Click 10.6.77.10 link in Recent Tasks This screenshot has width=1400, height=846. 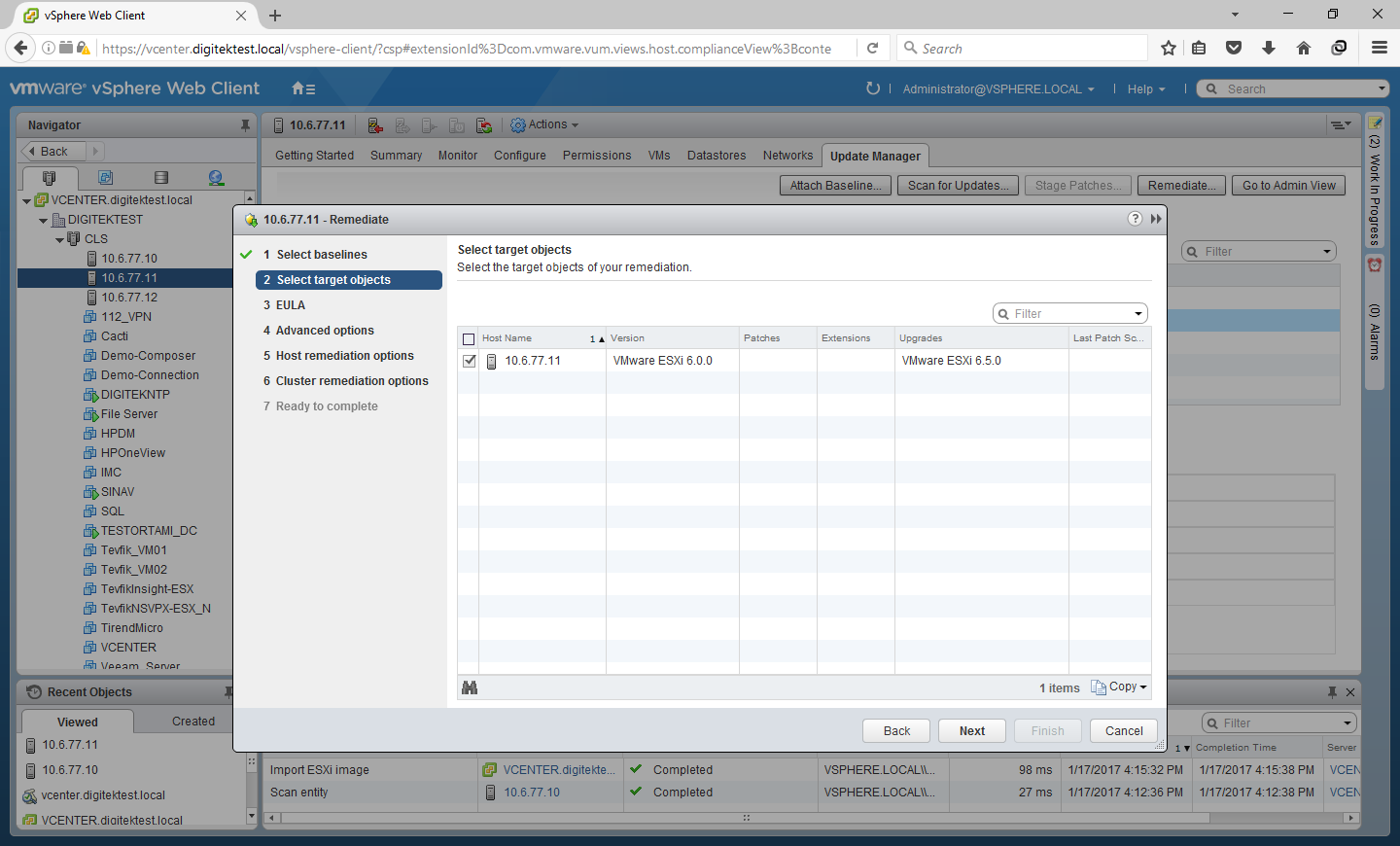click(532, 793)
